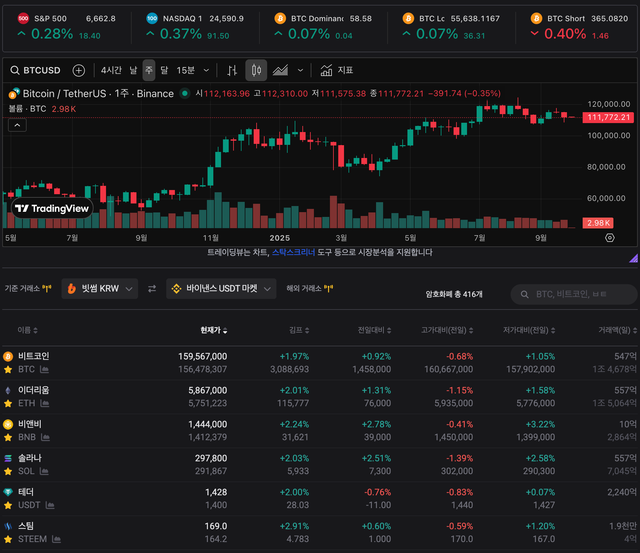Viewport: 640px width, 553px height.
Task: Open the 빗썸 KRW exchange dropdown
Action: pos(99,289)
